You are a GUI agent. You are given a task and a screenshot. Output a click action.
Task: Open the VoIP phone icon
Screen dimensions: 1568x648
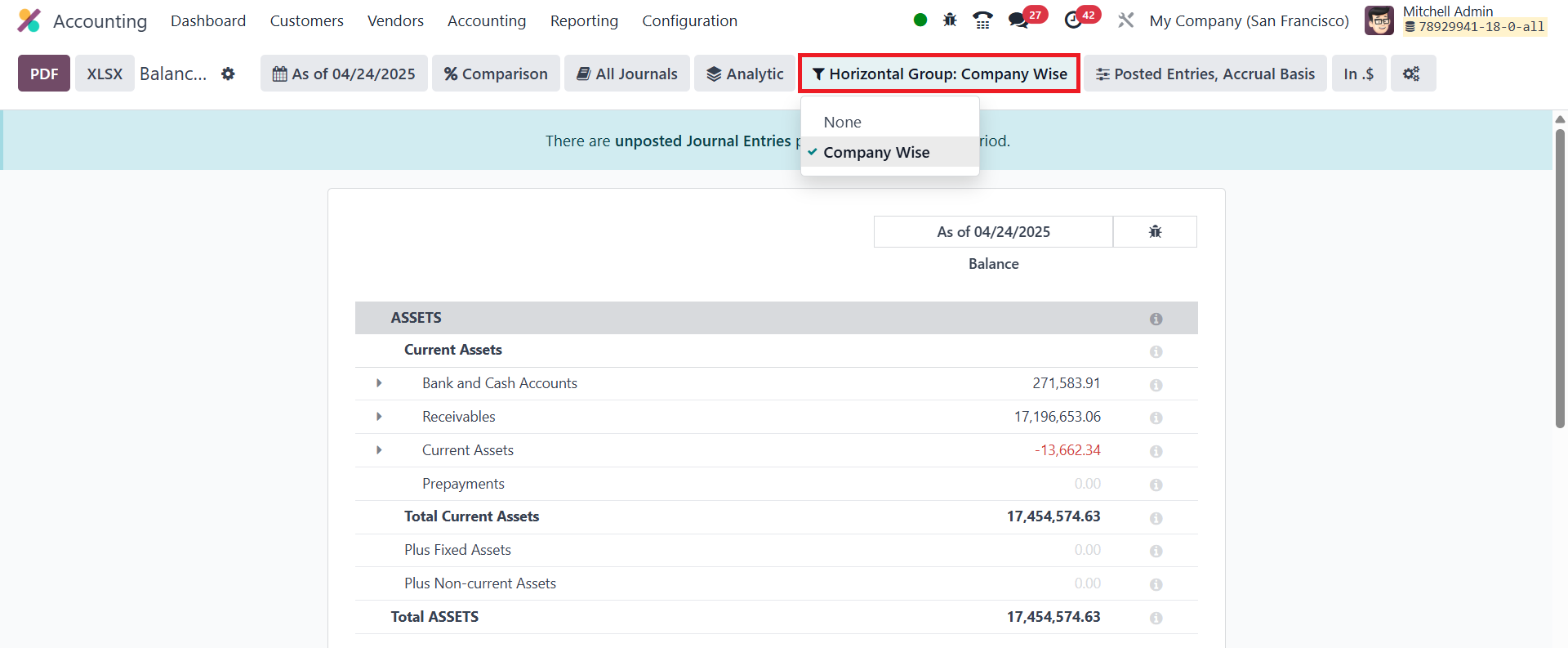point(982,20)
